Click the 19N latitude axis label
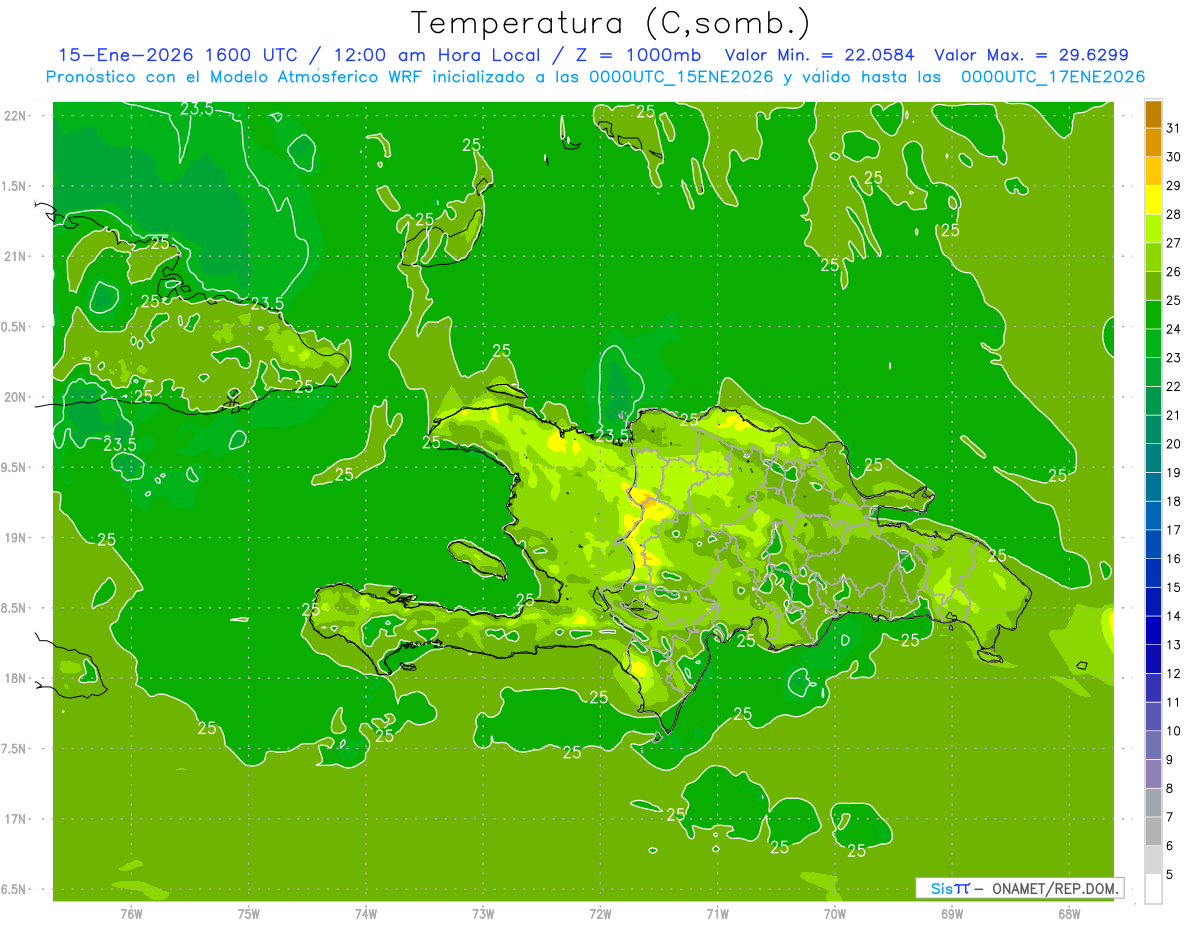 point(15,538)
